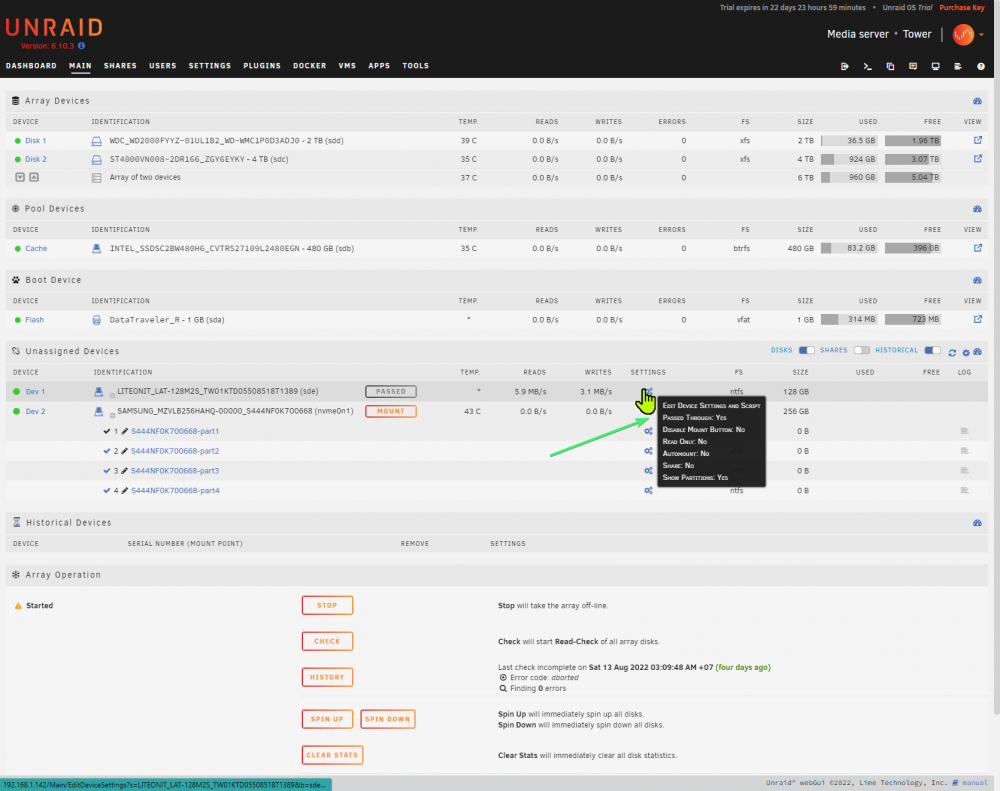1000x791 pixels.
Task: Click drive icon for Dev 2 SAMSUNG
Action: click(x=98, y=411)
